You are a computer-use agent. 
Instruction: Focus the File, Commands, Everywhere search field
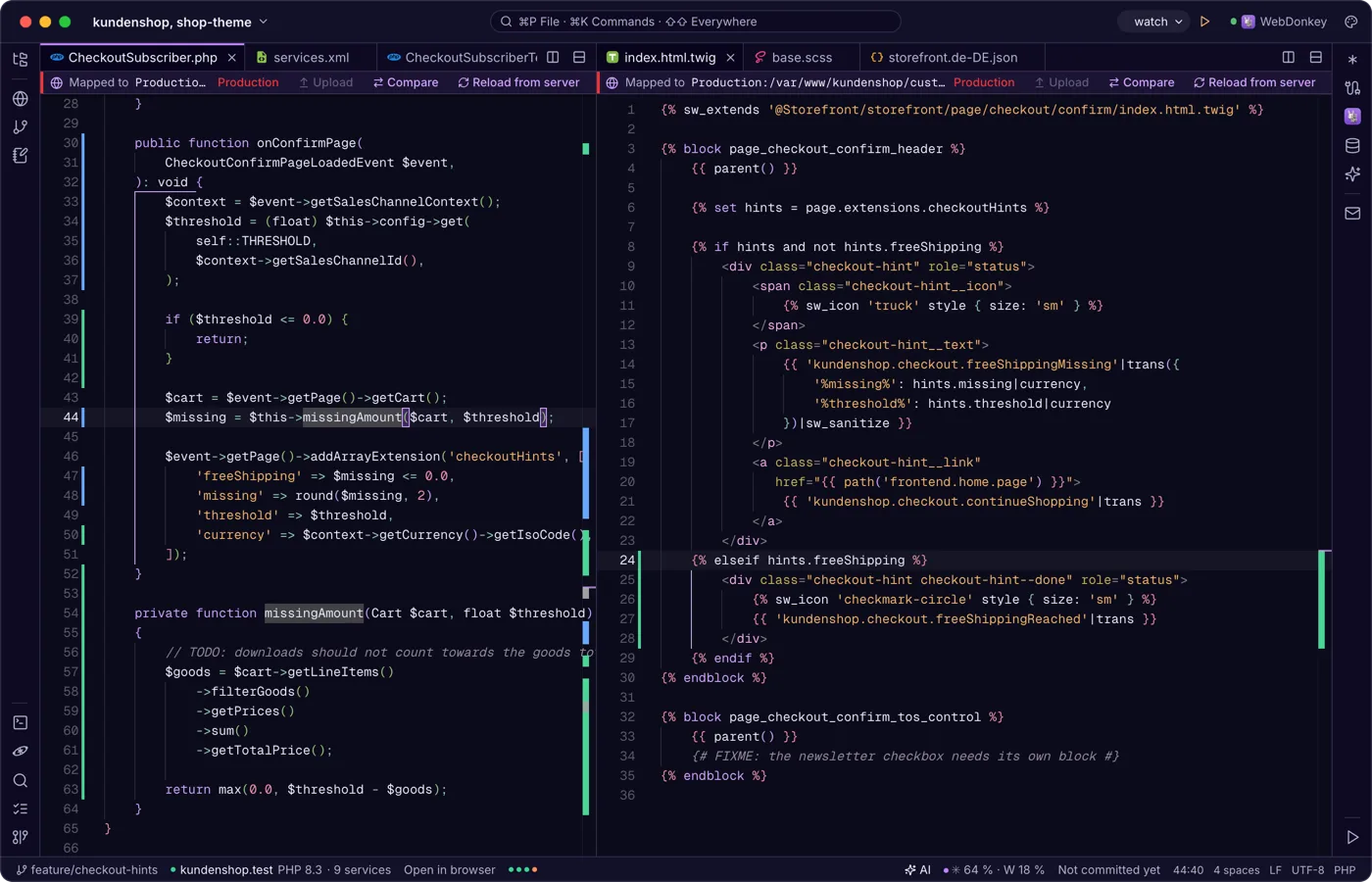[x=695, y=22]
